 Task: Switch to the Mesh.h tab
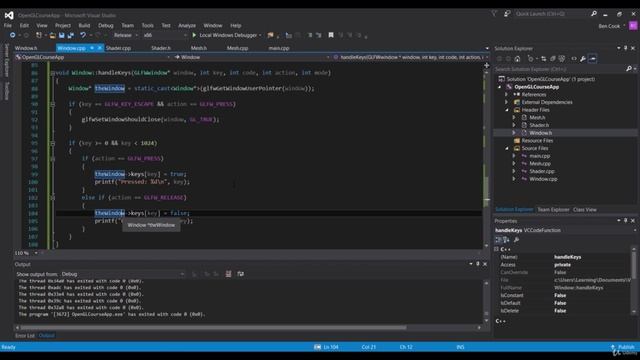click(199, 48)
